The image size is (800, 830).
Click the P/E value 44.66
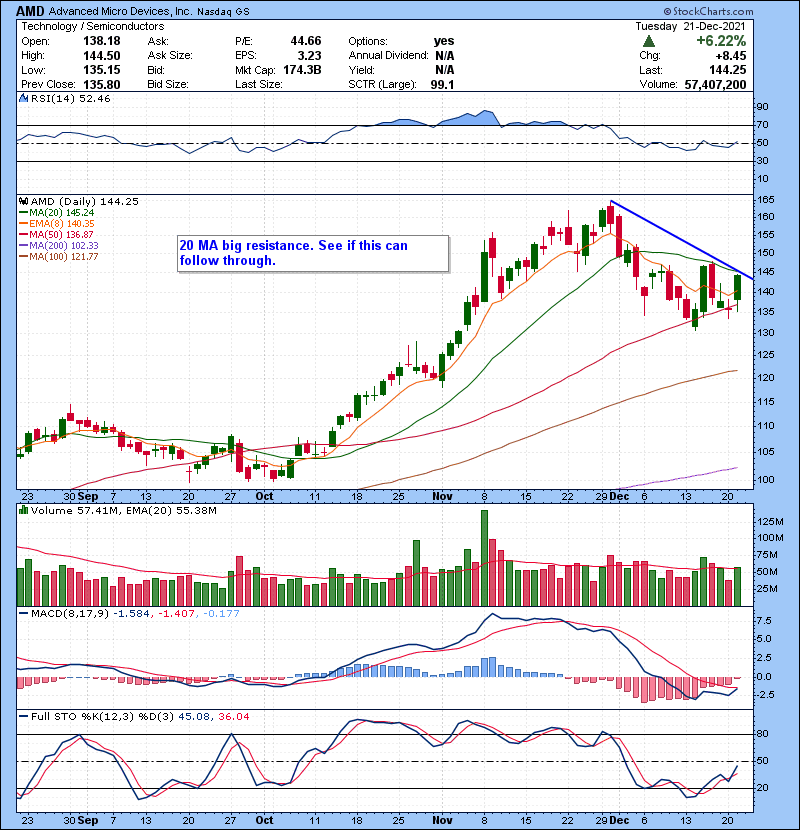[306, 41]
